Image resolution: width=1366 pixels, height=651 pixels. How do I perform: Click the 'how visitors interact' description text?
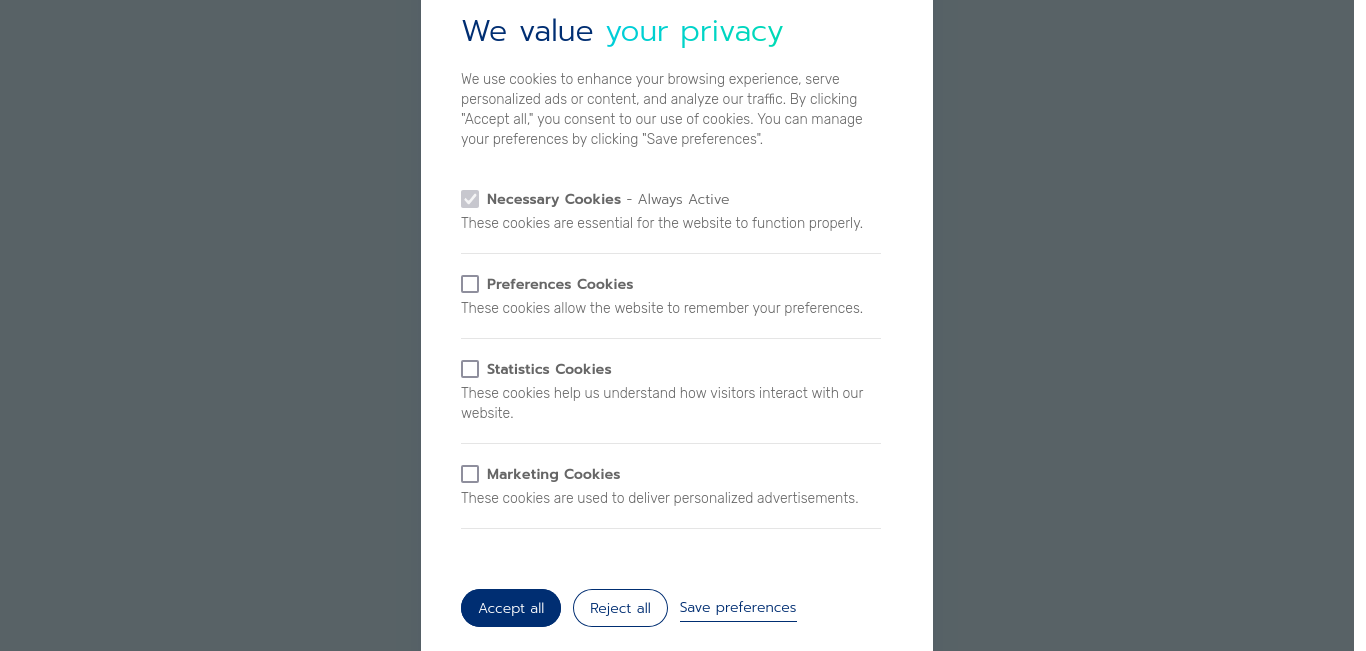(x=662, y=403)
